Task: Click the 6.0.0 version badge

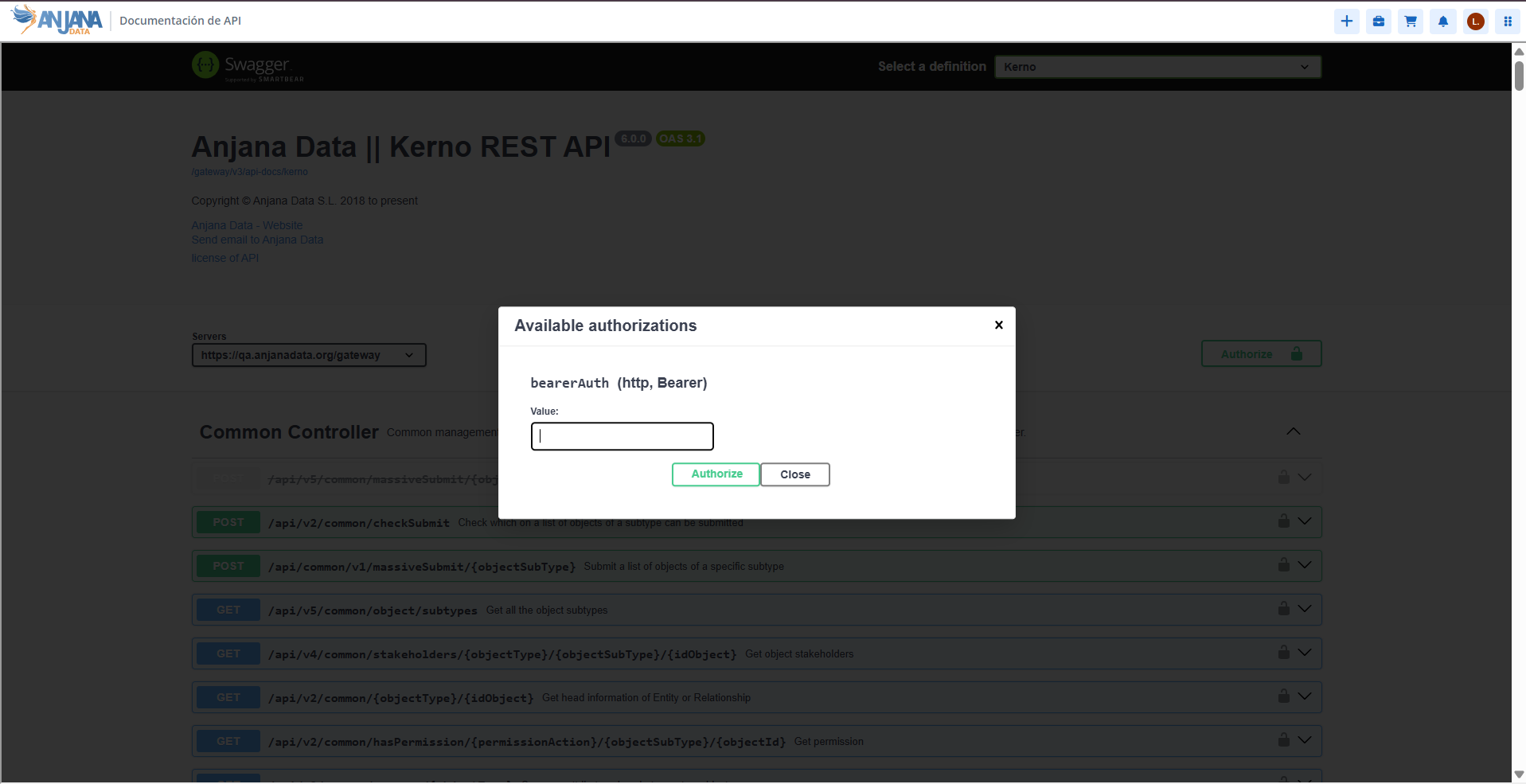Action: tap(634, 138)
